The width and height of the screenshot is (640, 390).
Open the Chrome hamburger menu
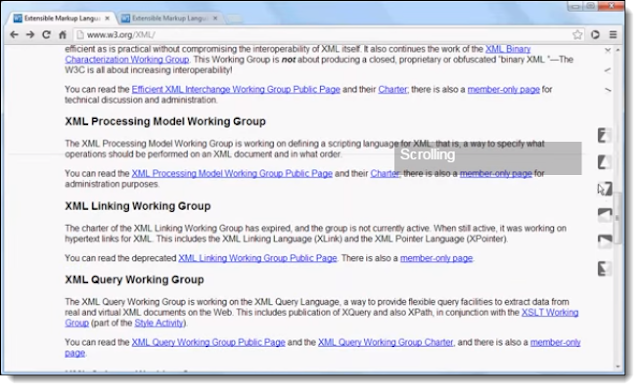(613, 35)
